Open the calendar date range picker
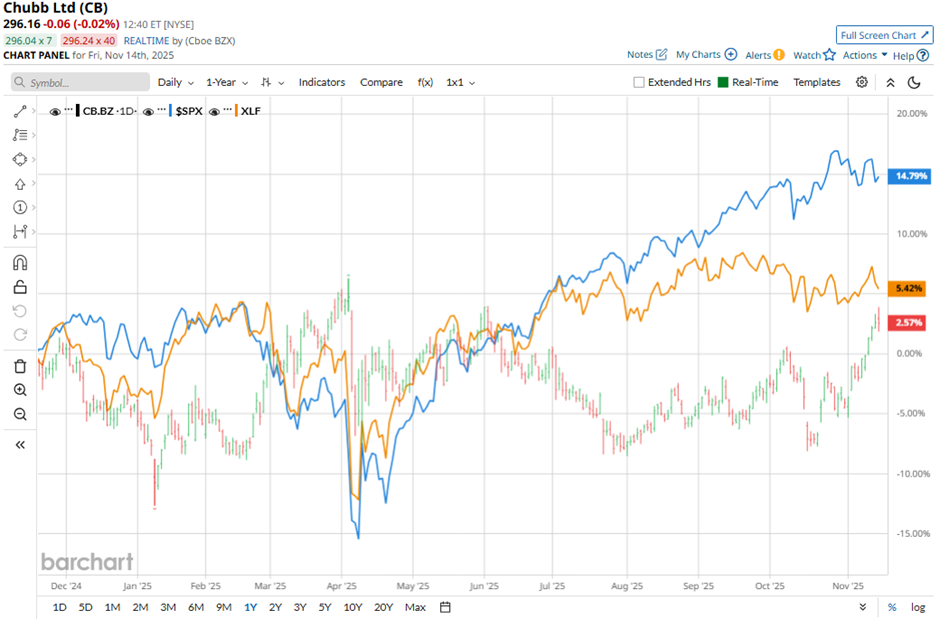Viewport: 940px width, 619px height. point(445,607)
